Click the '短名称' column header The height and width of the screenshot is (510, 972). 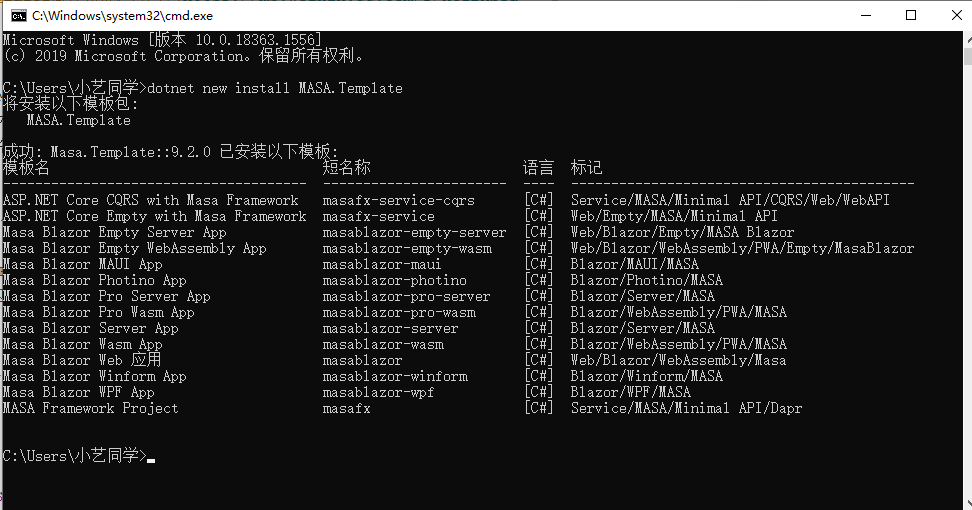pos(347,167)
